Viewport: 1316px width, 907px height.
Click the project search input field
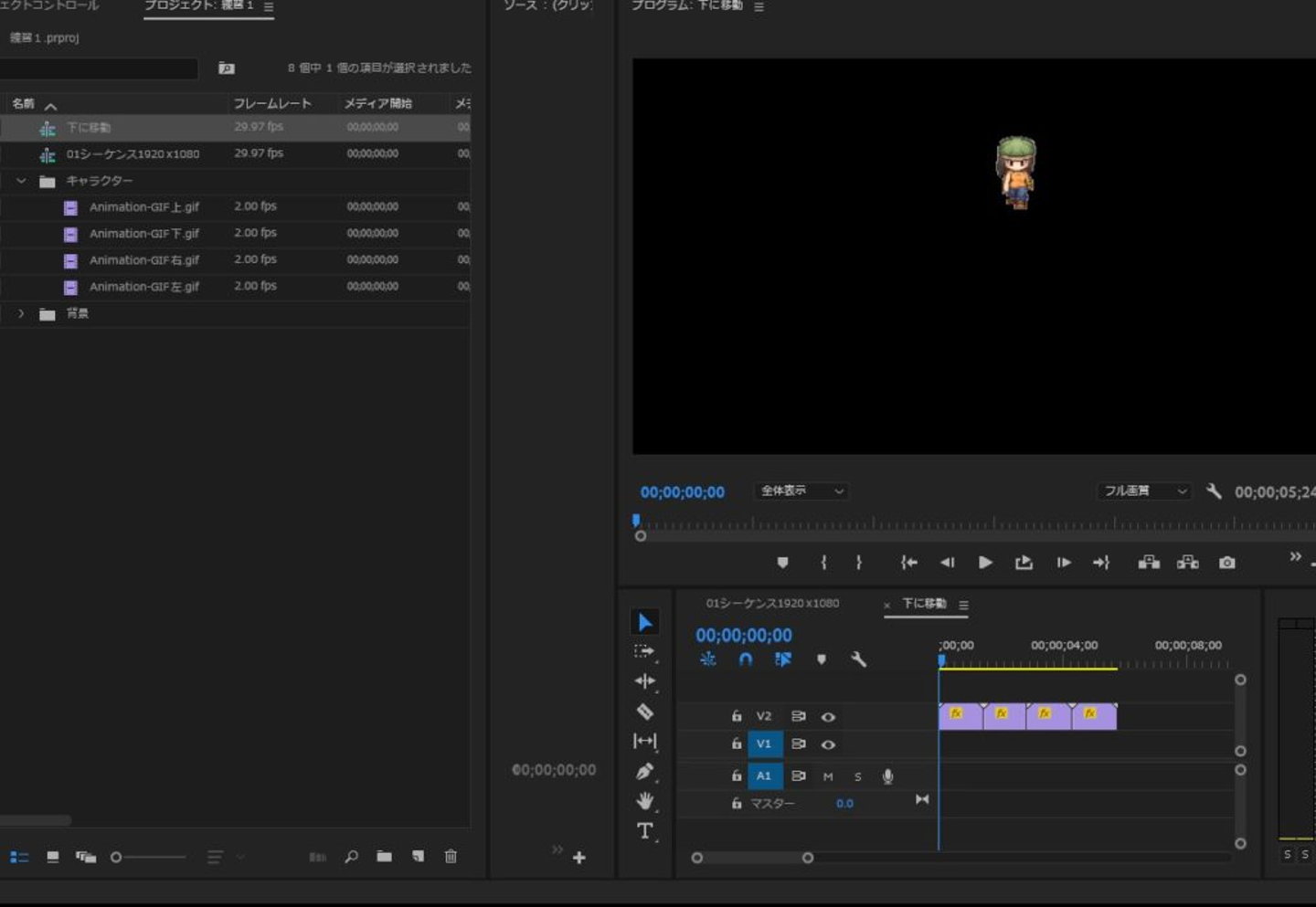[x=99, y=69]
